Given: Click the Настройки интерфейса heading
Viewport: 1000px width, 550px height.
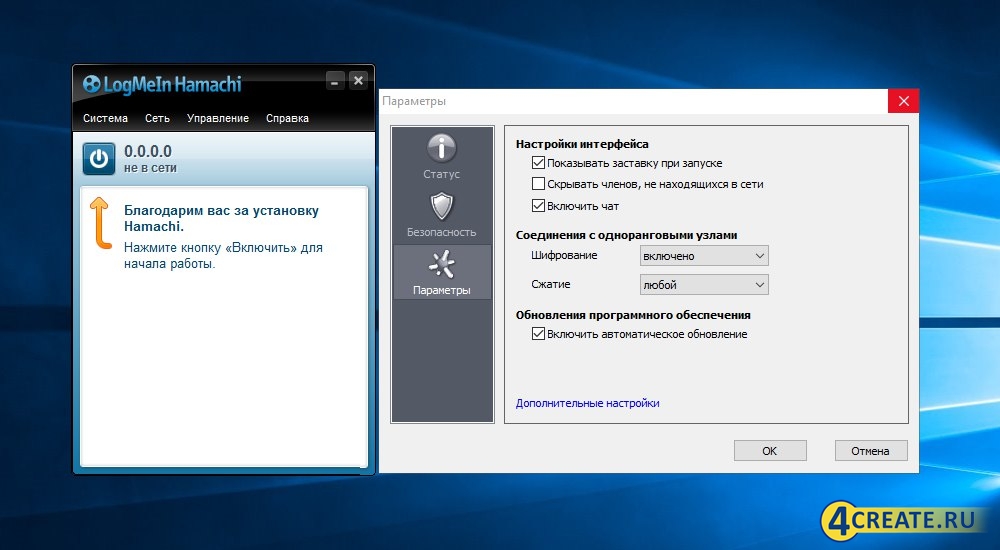Looking at the screenshot, I should coord(582,144).
